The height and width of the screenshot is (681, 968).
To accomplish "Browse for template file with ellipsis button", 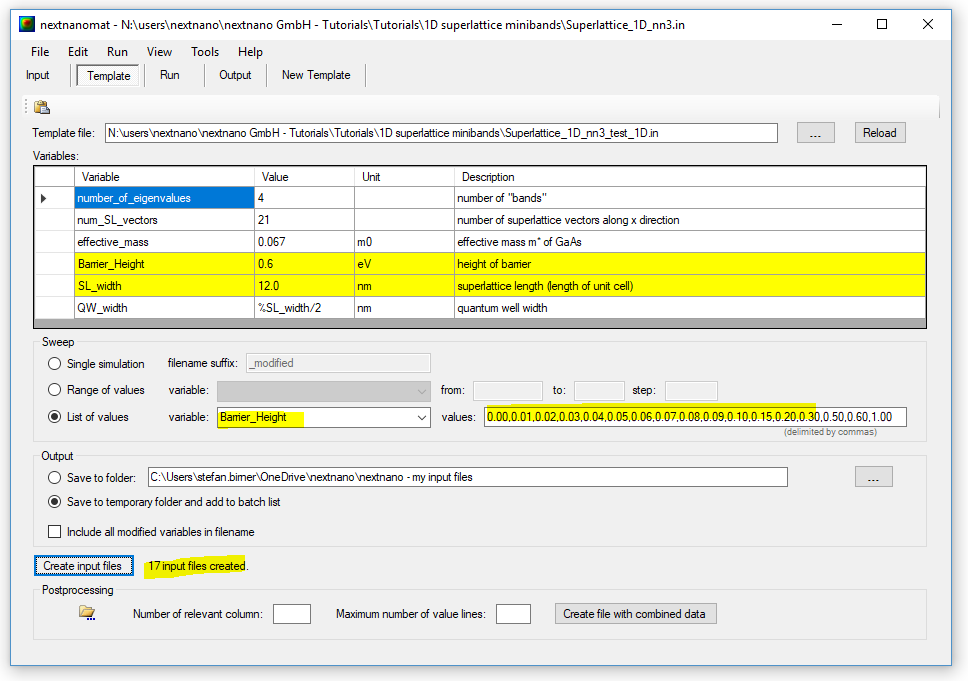I will [815, 133].
